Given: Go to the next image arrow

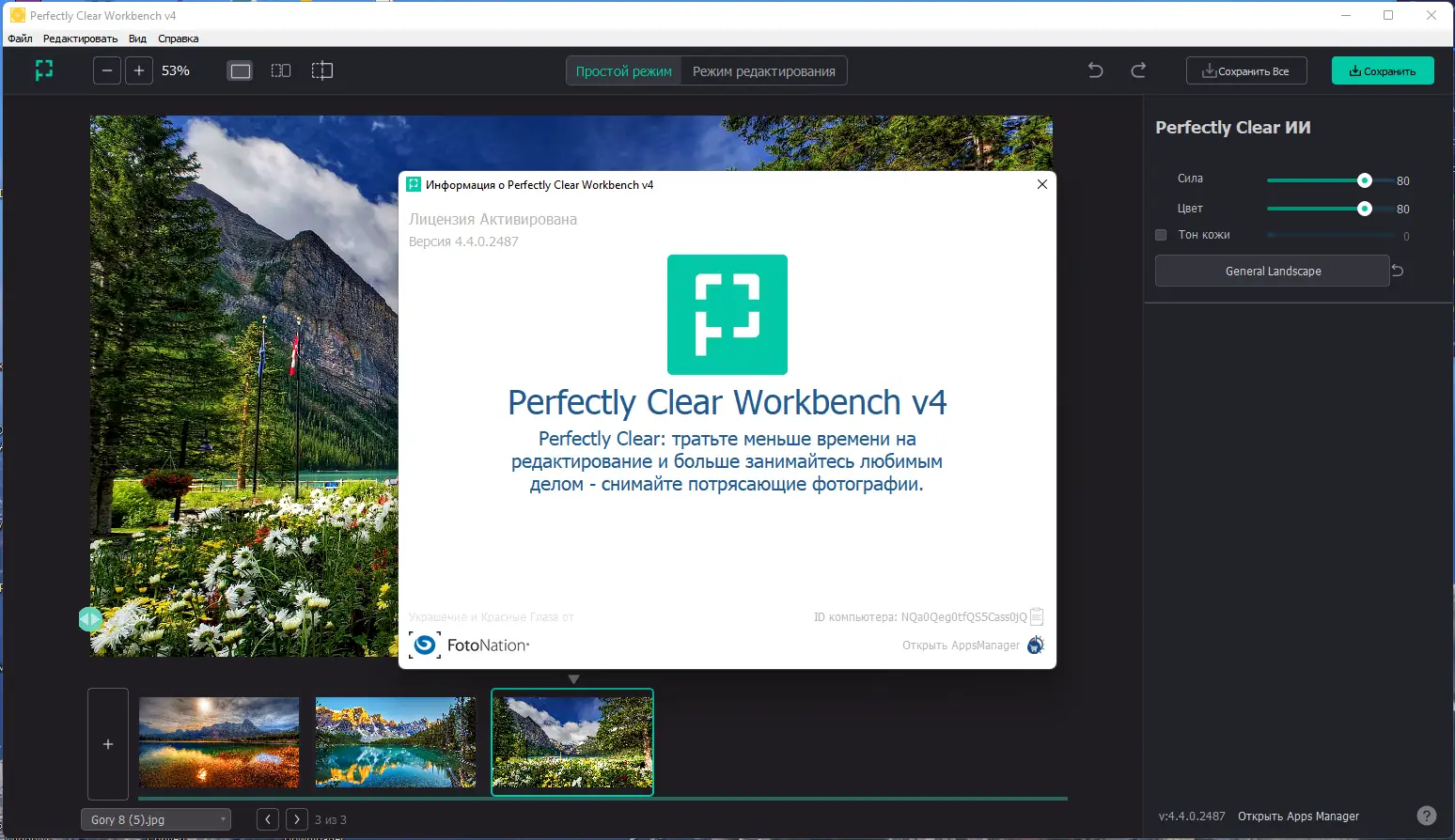Looking at the screenshot, I should tap(296, 819).
